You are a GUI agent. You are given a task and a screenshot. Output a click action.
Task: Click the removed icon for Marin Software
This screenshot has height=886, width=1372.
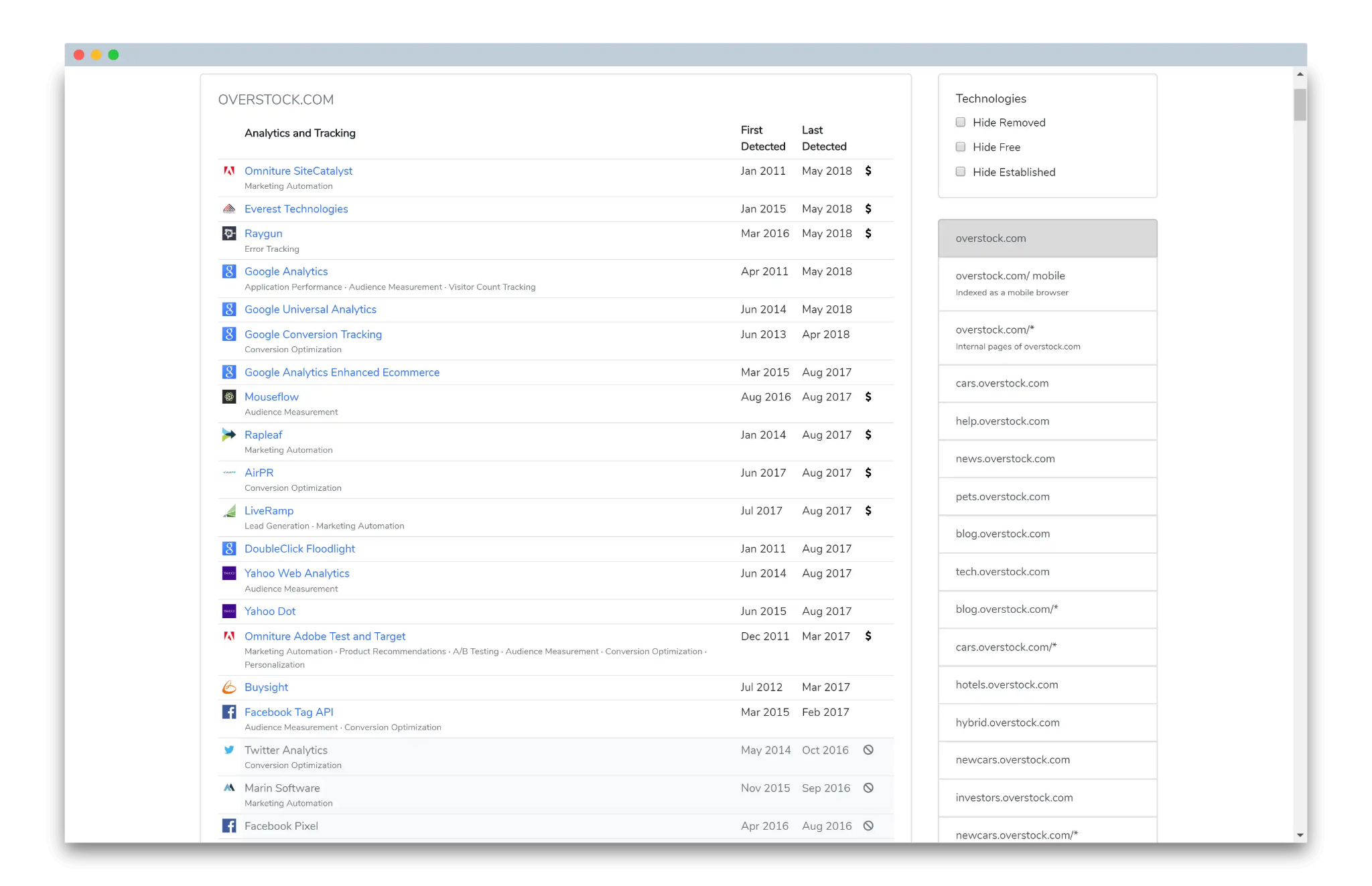[868, 788]
